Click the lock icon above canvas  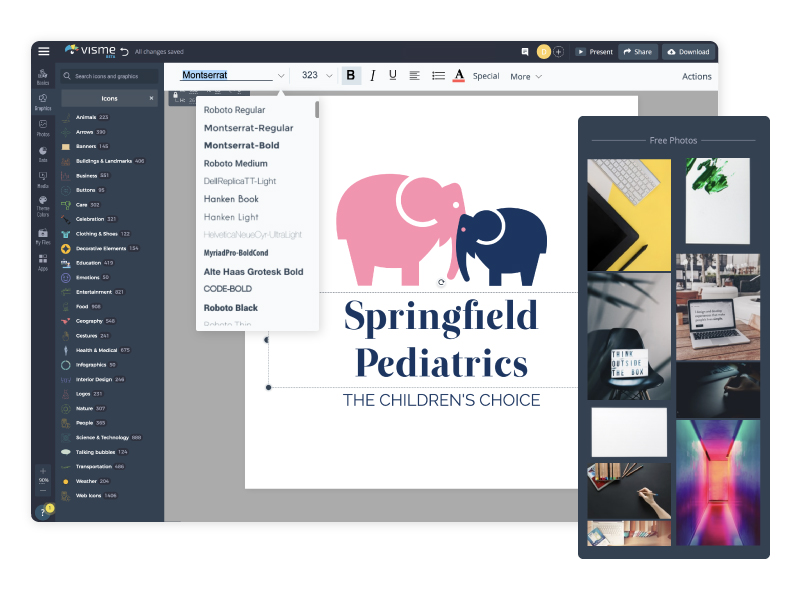(176, 95)
